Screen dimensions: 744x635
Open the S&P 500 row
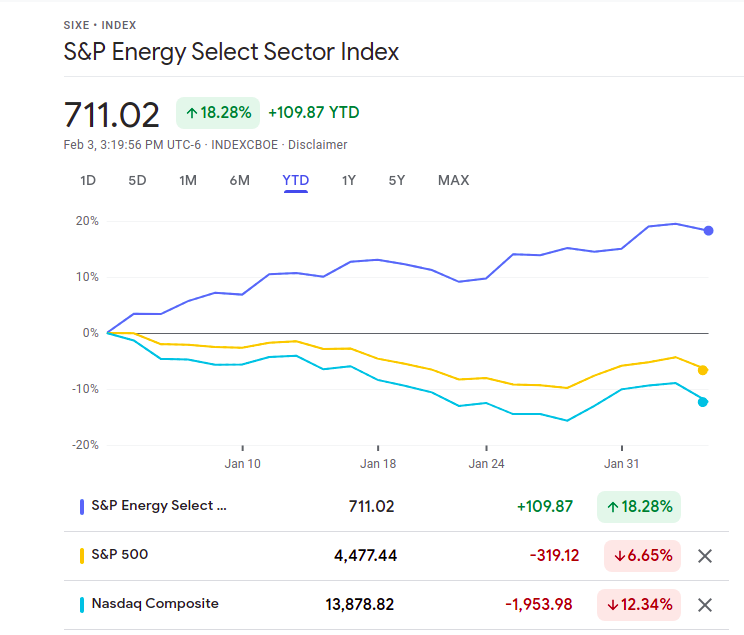pyautogui.click(x=120, y=554)
